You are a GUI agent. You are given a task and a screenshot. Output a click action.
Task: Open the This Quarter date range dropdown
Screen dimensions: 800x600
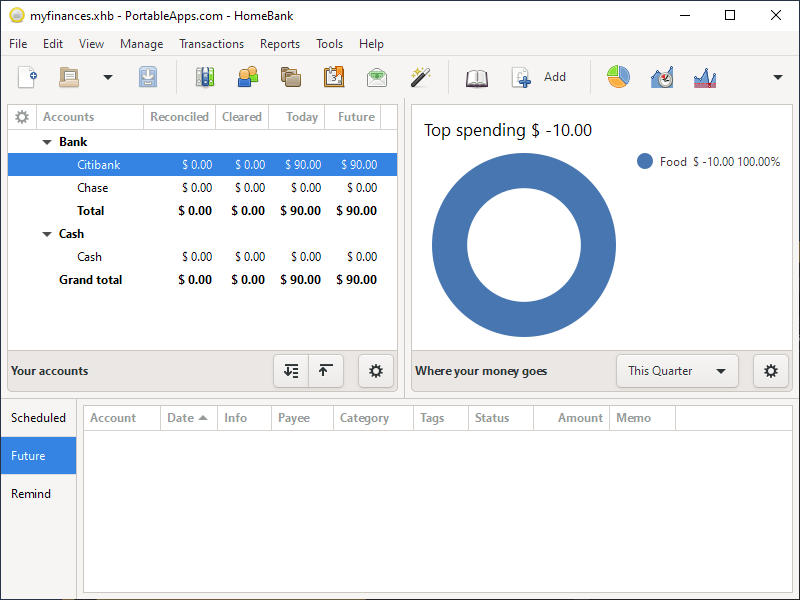click(677, 371)
